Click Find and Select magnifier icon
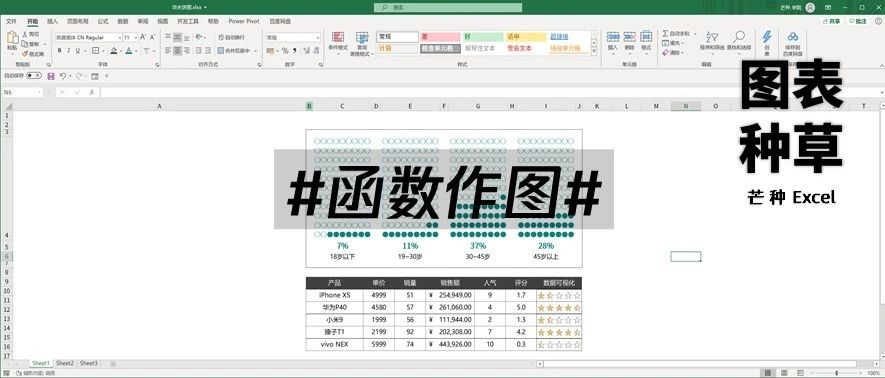The height and width of the screenshot is (378, 885). [739, 37]
